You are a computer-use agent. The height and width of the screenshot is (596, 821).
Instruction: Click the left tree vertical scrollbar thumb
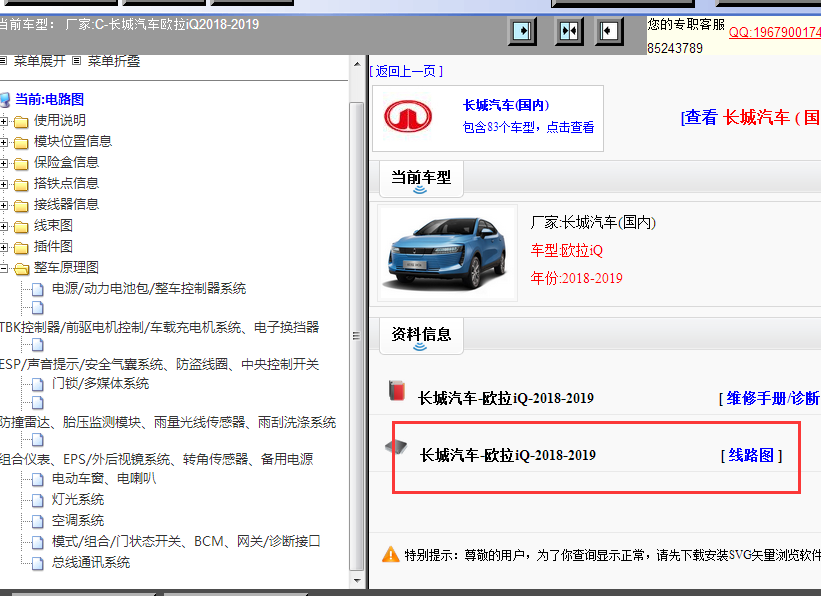(357, 336)
